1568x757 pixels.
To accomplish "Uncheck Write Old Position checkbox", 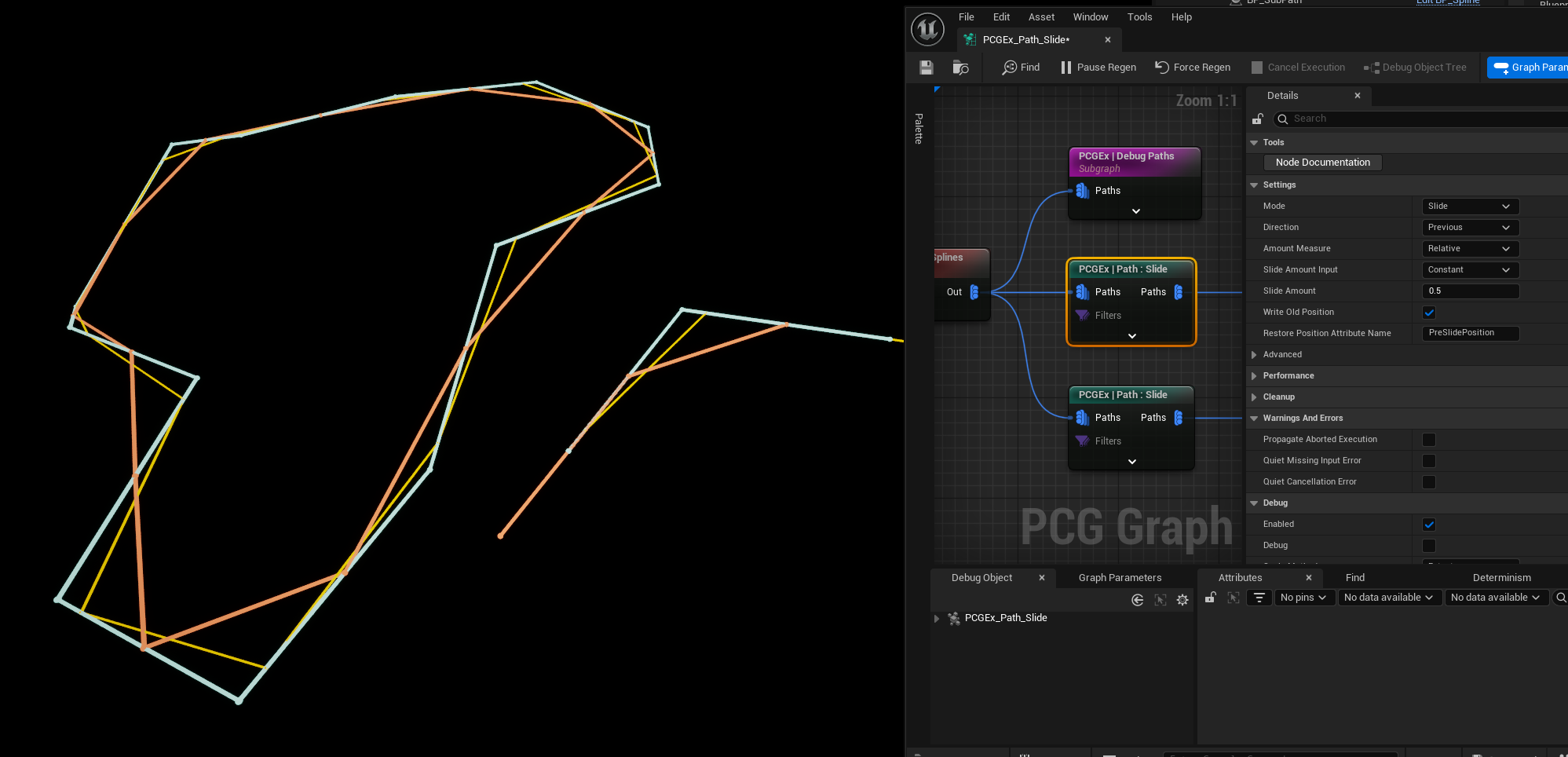I will point(1429,313).
